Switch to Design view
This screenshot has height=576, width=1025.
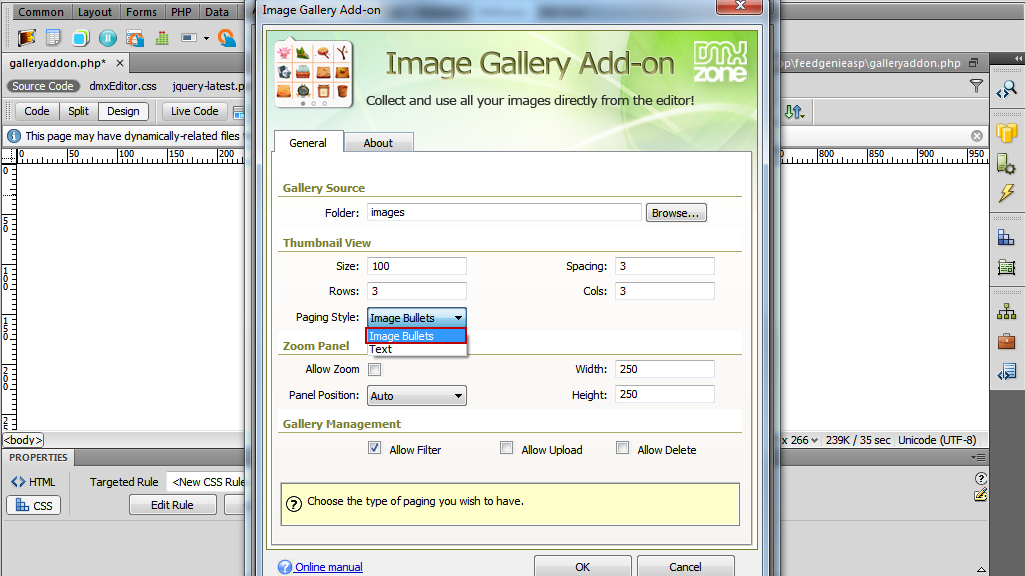(124, 111)
